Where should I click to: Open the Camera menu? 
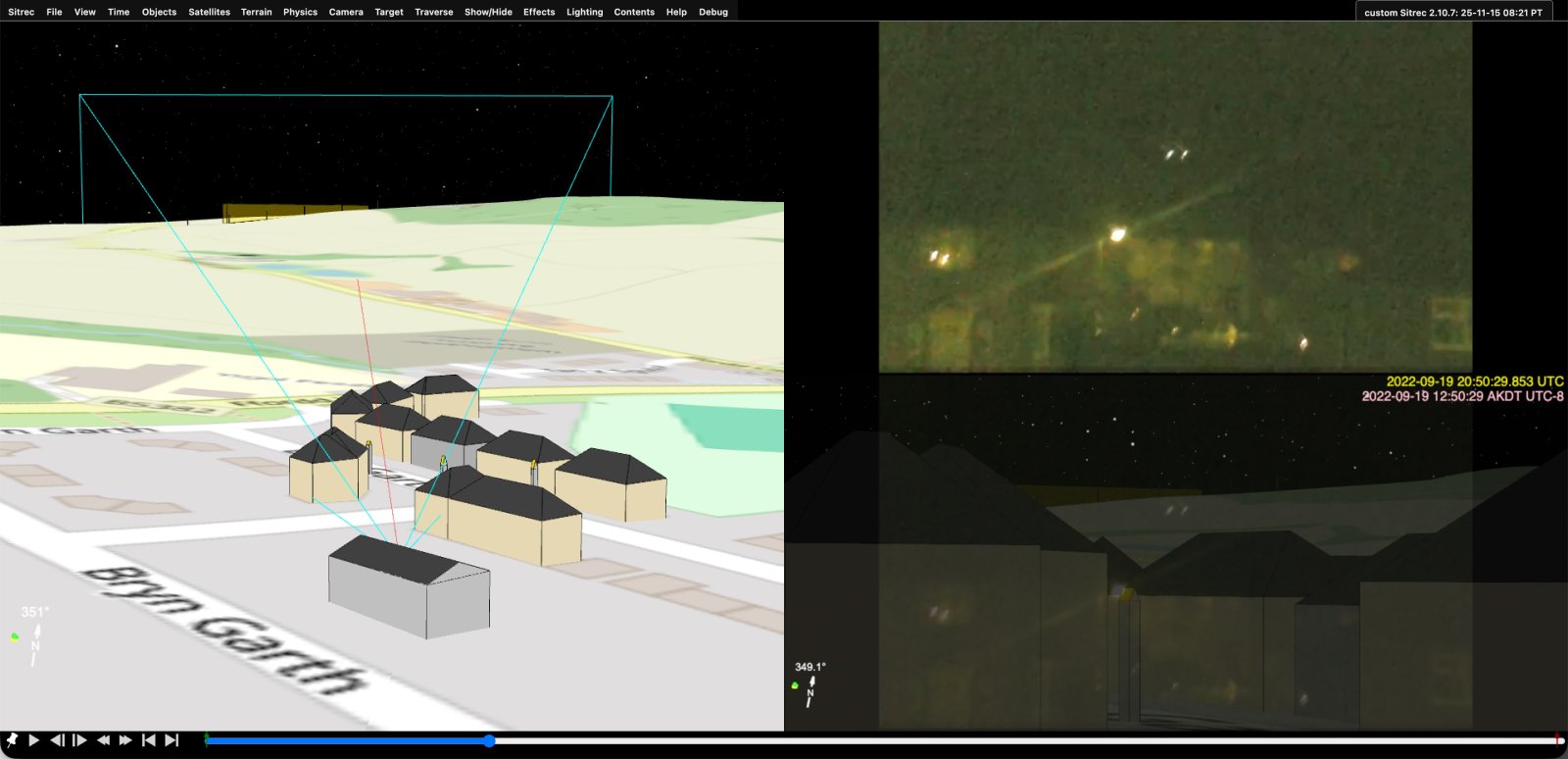pyautogui.click(x=346, y=12)
